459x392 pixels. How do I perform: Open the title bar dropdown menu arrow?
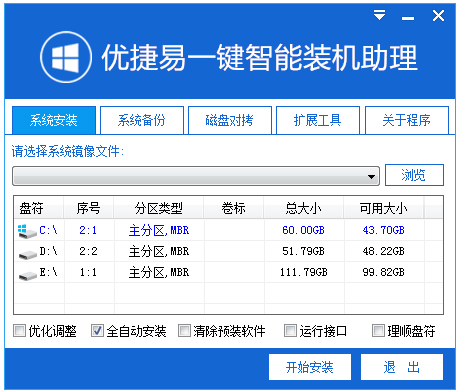(379, 15)
